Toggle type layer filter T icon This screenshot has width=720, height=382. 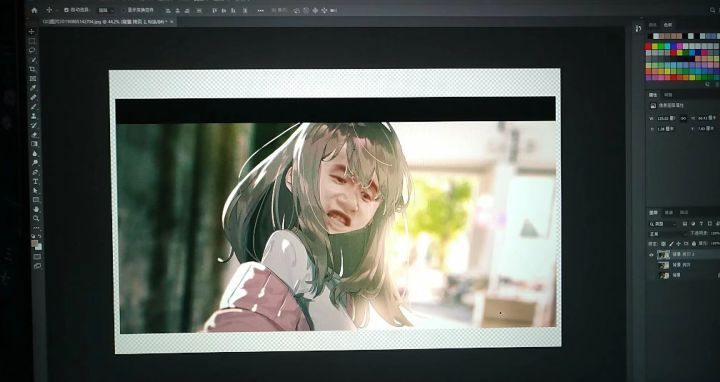[701, 224]
